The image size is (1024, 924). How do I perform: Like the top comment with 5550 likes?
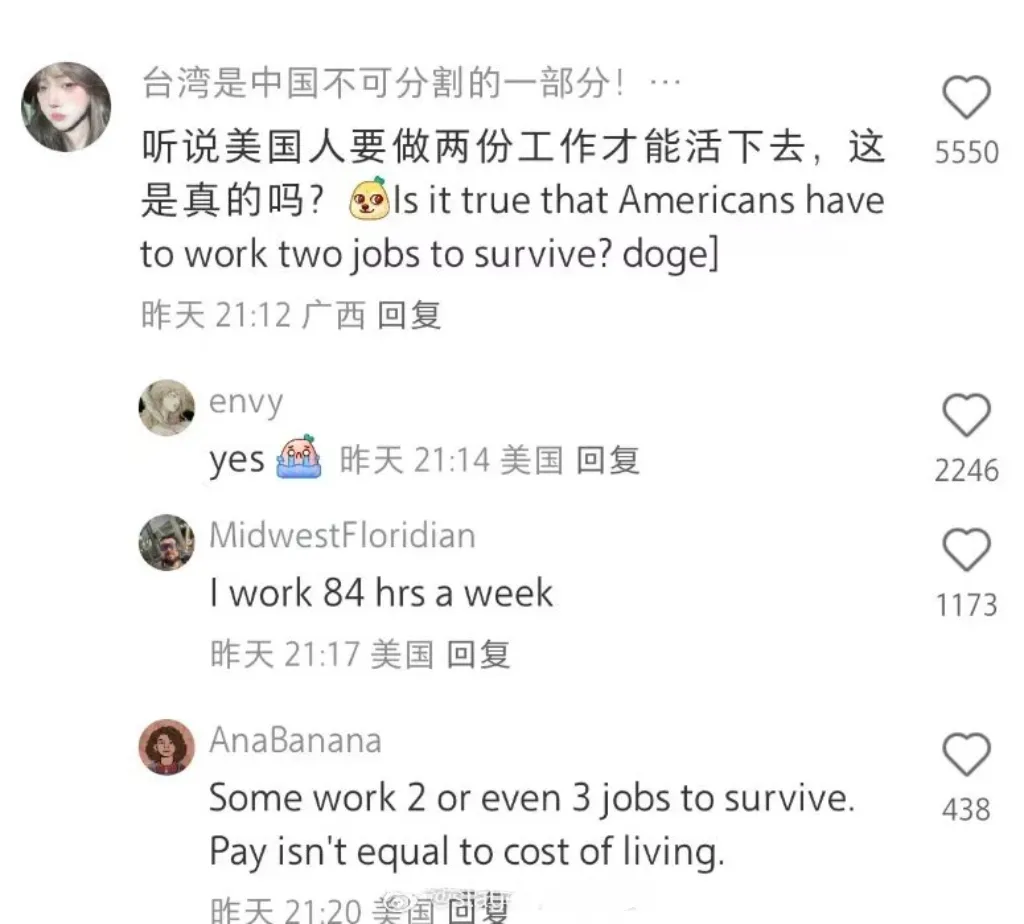967,97
